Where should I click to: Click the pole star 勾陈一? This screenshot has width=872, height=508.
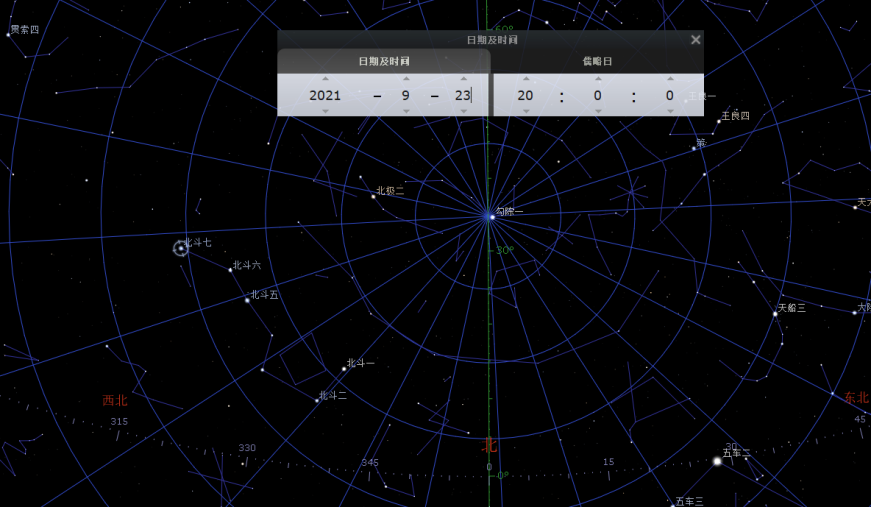click(490, 215)
